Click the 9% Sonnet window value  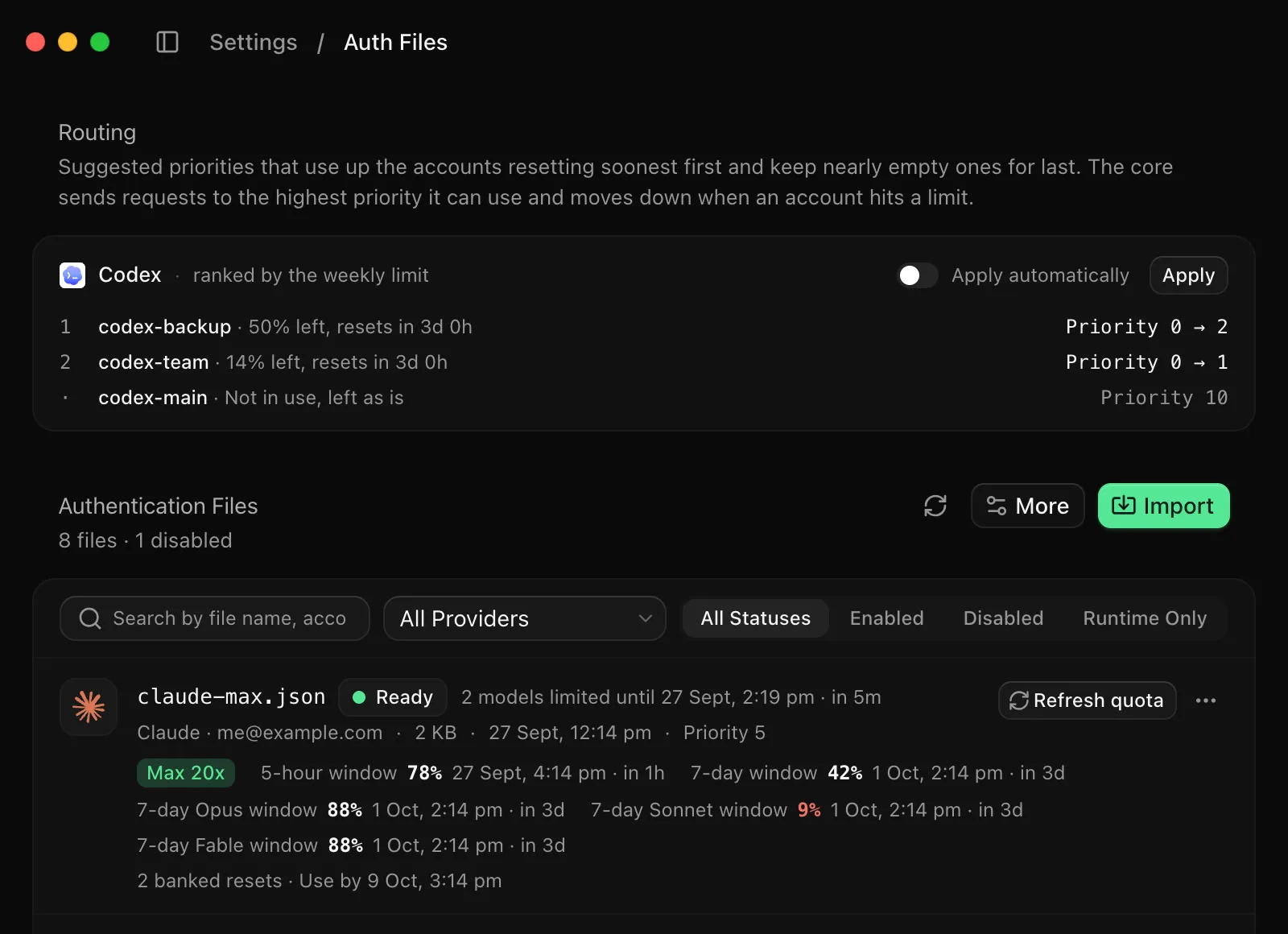point(809,810)
